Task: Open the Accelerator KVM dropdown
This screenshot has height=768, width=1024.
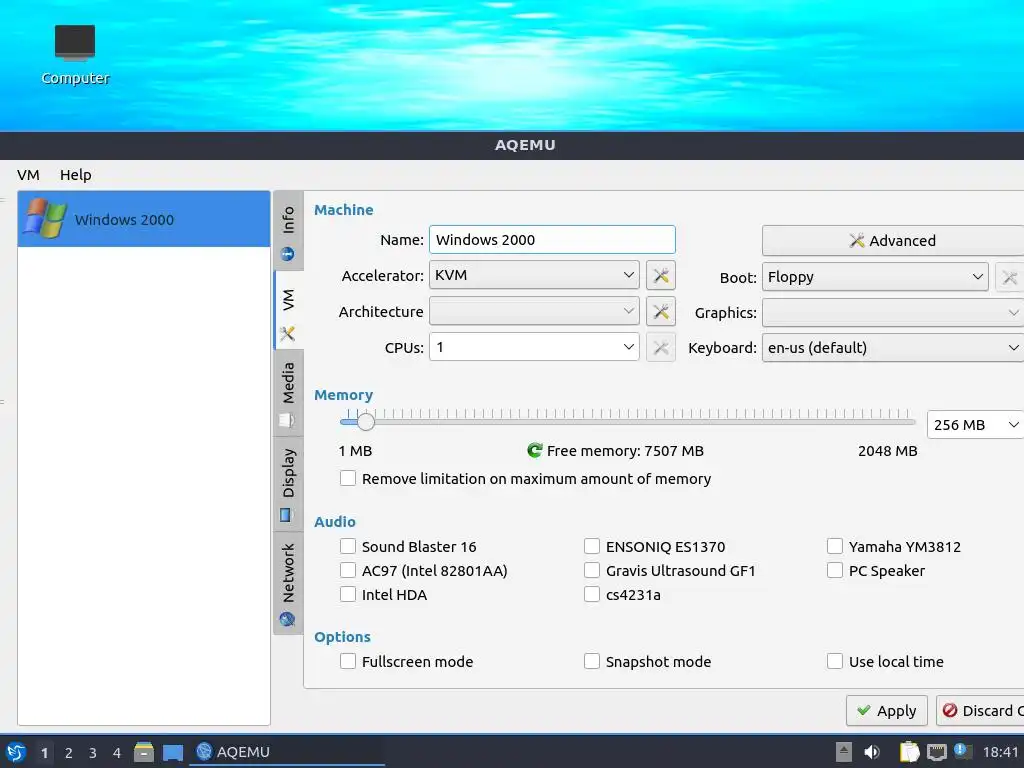Action: point(534,275)
